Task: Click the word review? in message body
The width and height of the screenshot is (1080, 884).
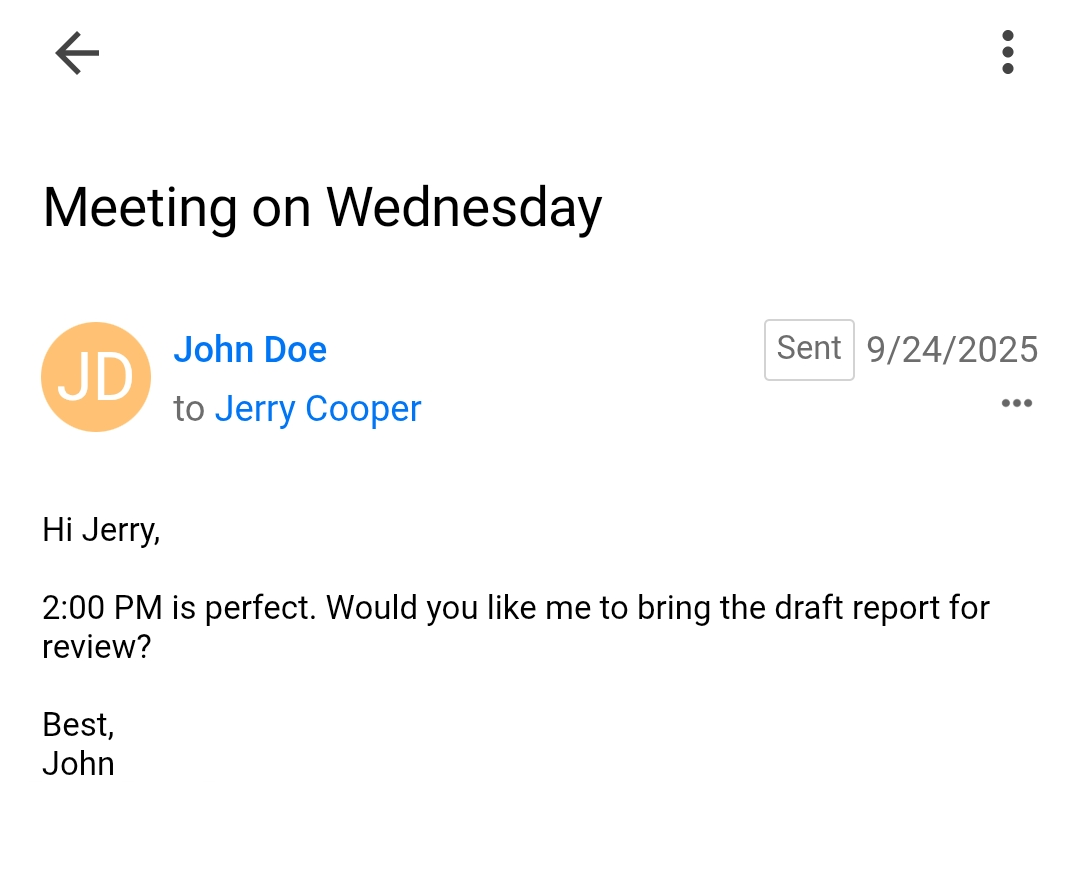Action: [x=96, y=646]
